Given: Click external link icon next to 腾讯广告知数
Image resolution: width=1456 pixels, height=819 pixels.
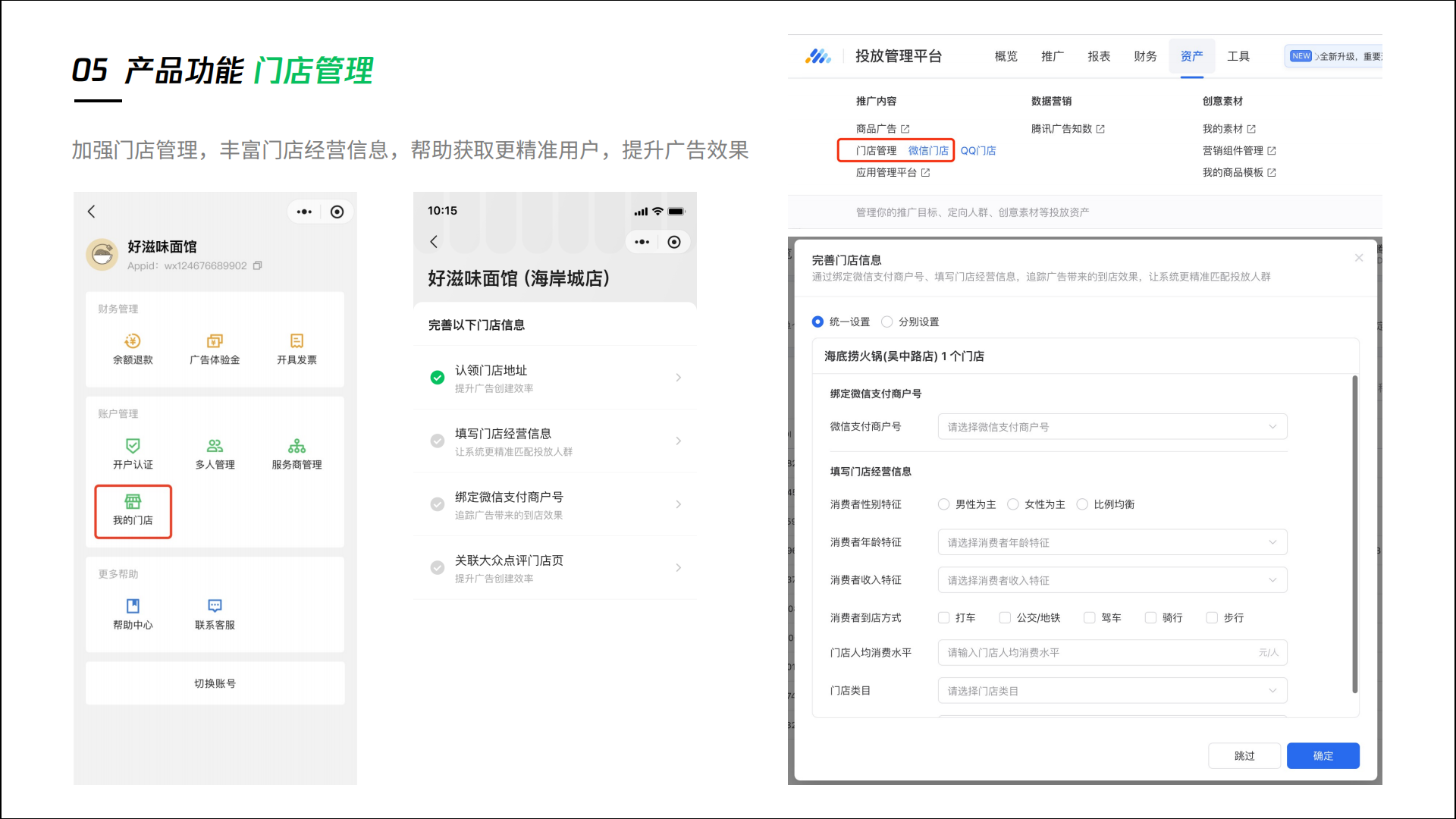Looking at the screenshot, I should click(x=1100, y=129).
